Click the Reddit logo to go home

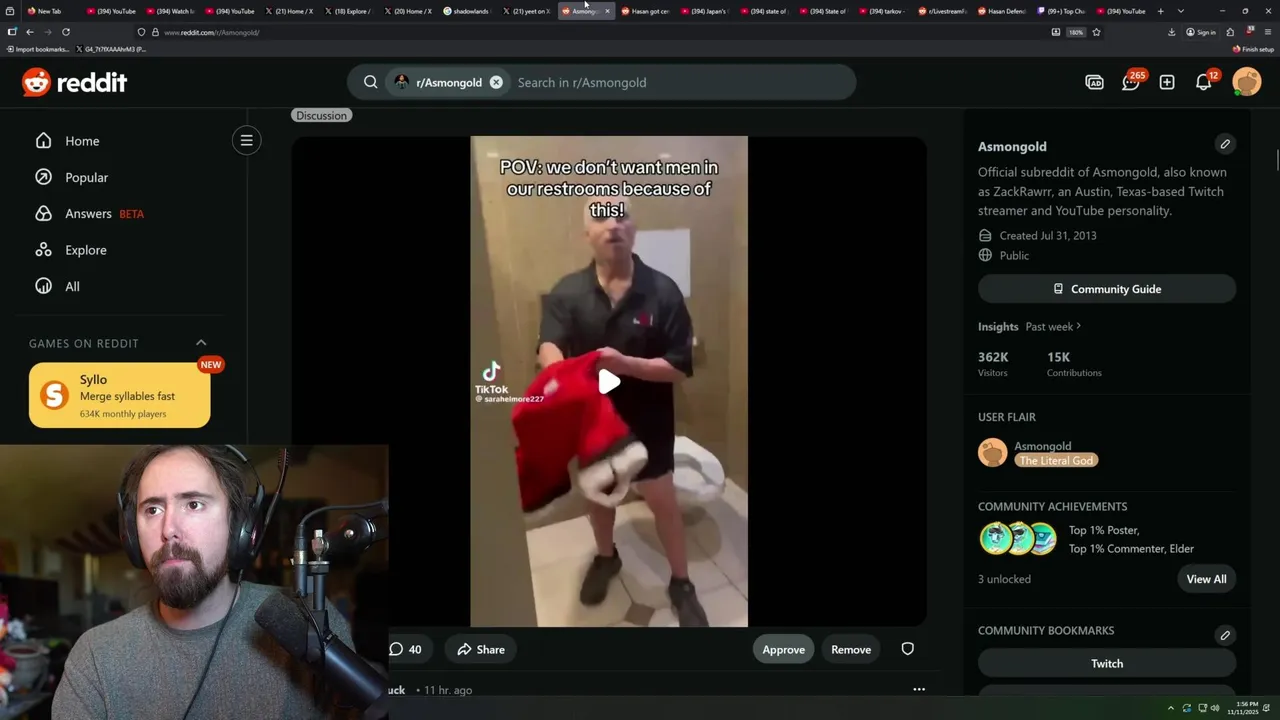click(75, 82)
